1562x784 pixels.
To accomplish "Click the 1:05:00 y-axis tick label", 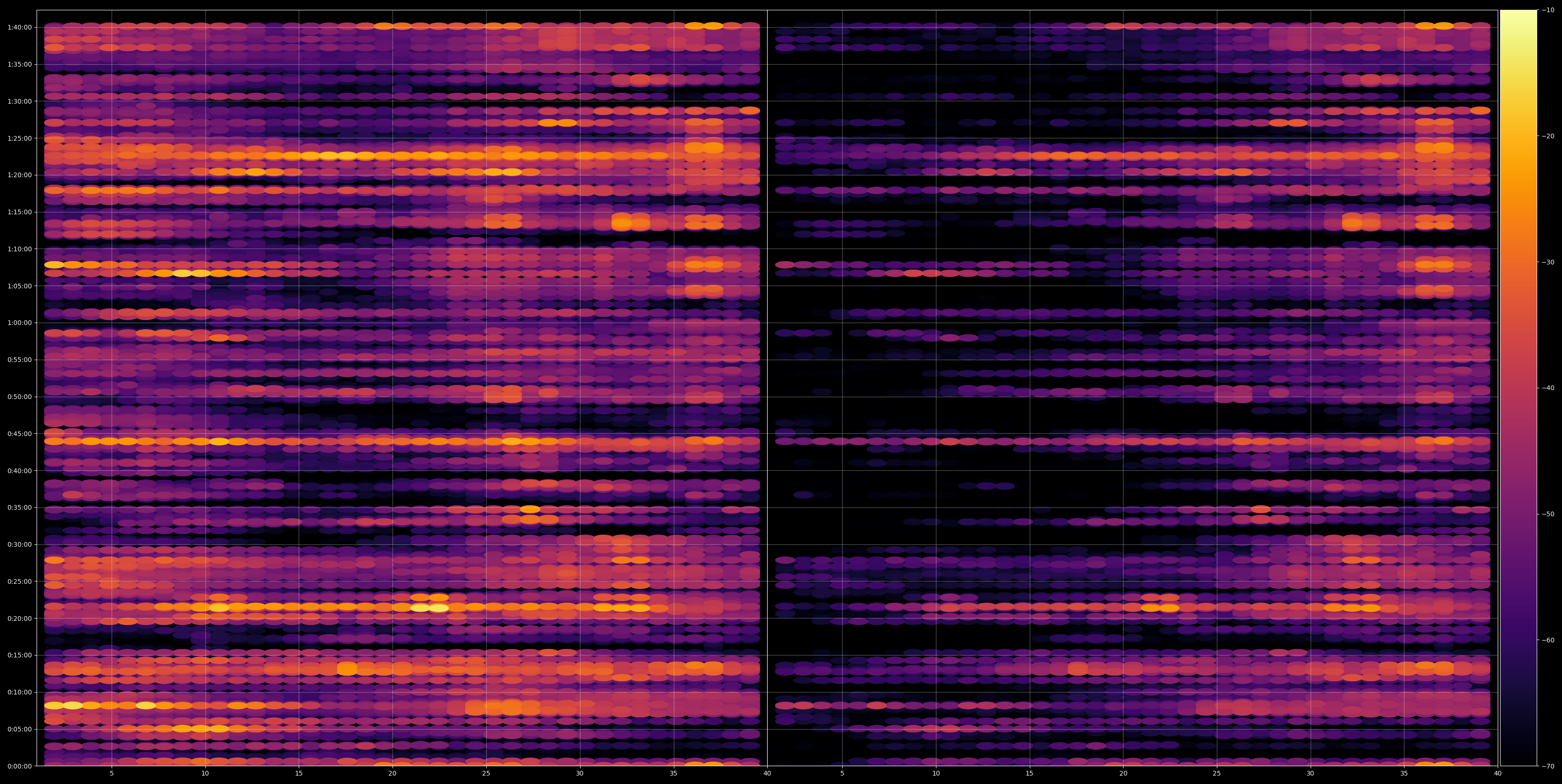I will (x=19, y=286).
